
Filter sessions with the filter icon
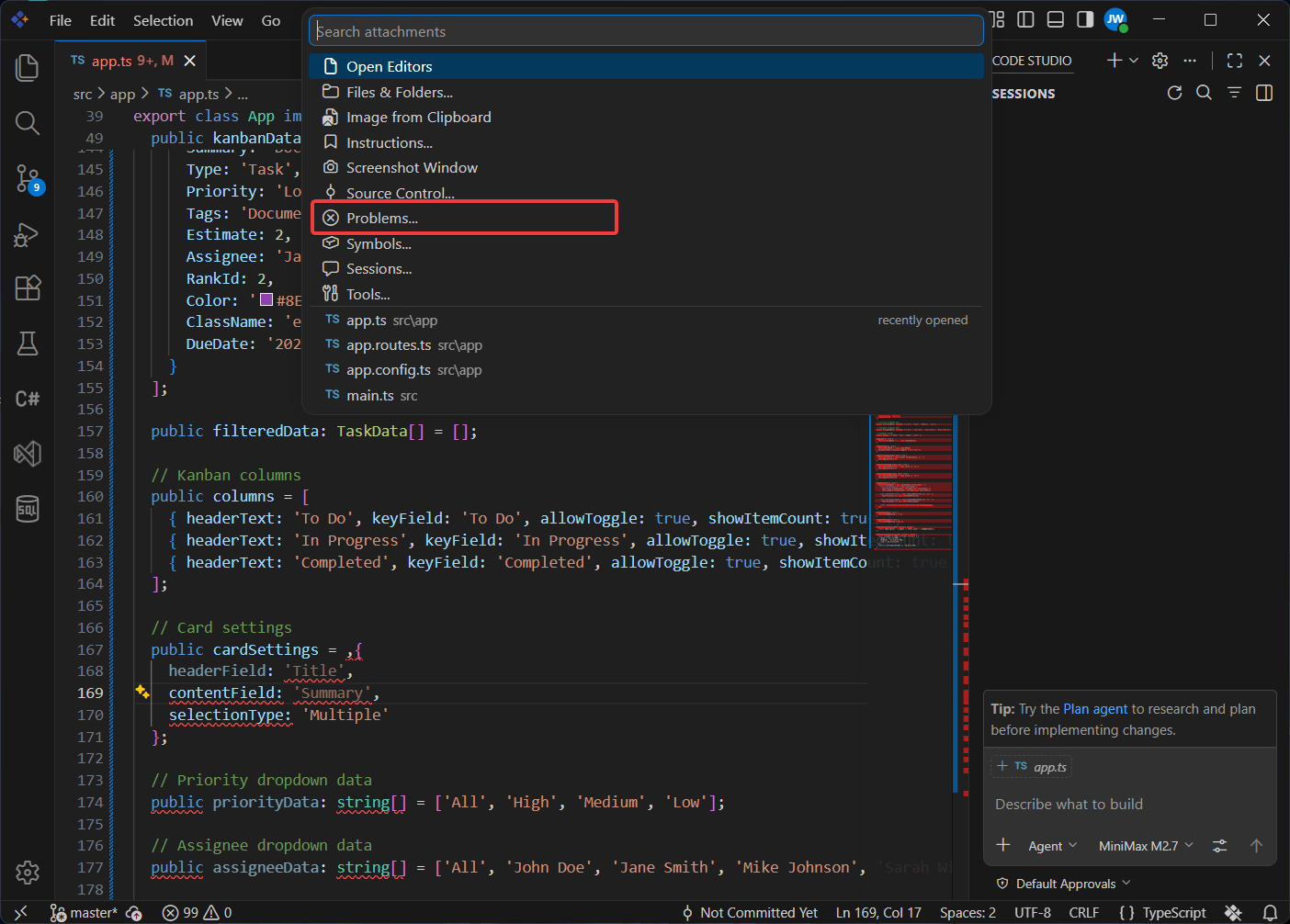coord(1234,93)
